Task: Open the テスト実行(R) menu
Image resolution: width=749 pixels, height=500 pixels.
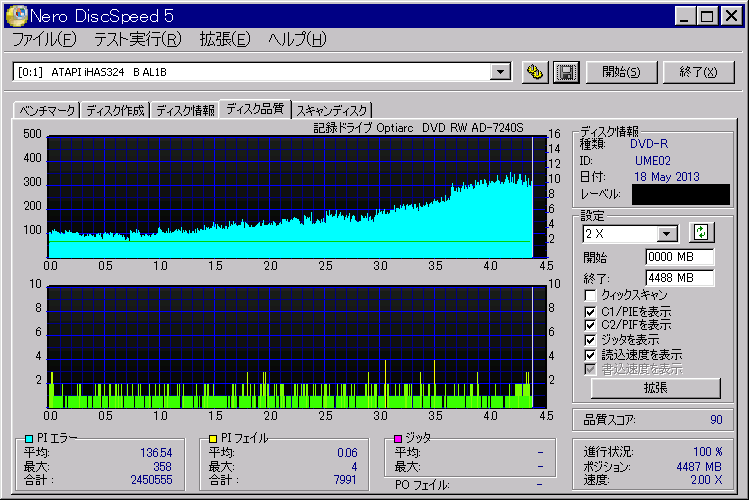Action: click(x=138, y=39)
